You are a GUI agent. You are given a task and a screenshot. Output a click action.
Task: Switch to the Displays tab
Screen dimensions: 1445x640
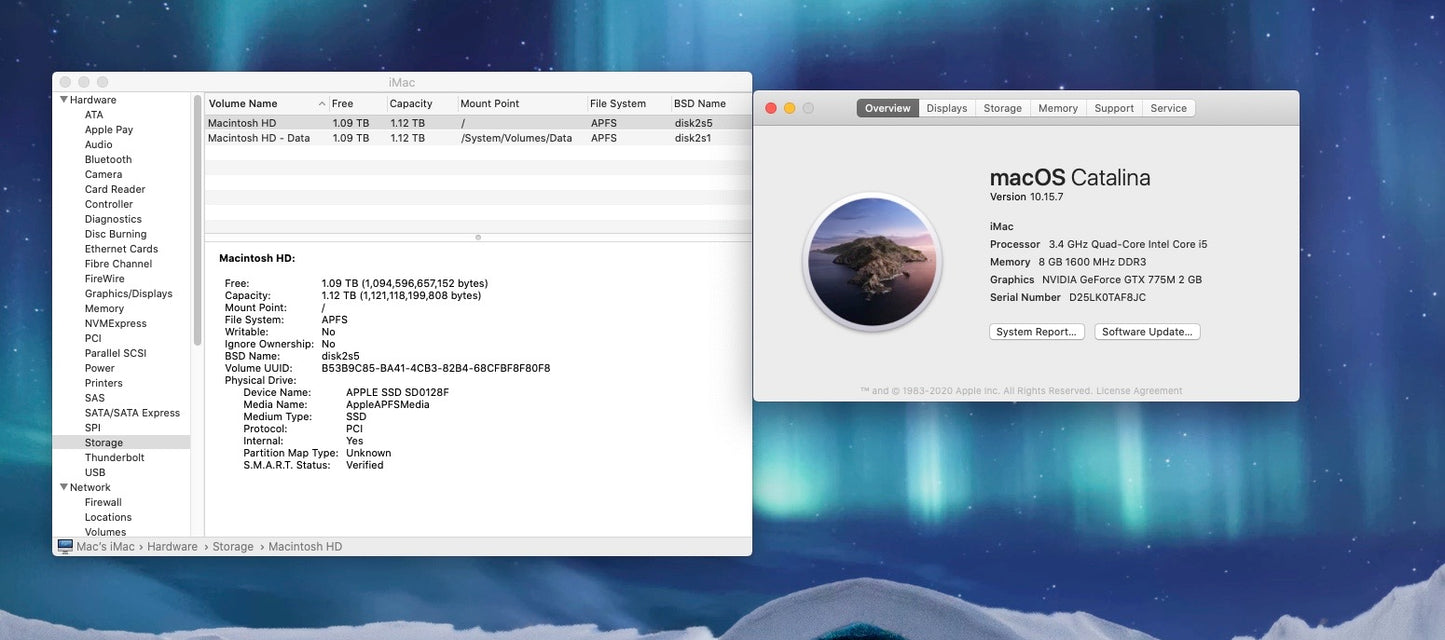point(946,107)
